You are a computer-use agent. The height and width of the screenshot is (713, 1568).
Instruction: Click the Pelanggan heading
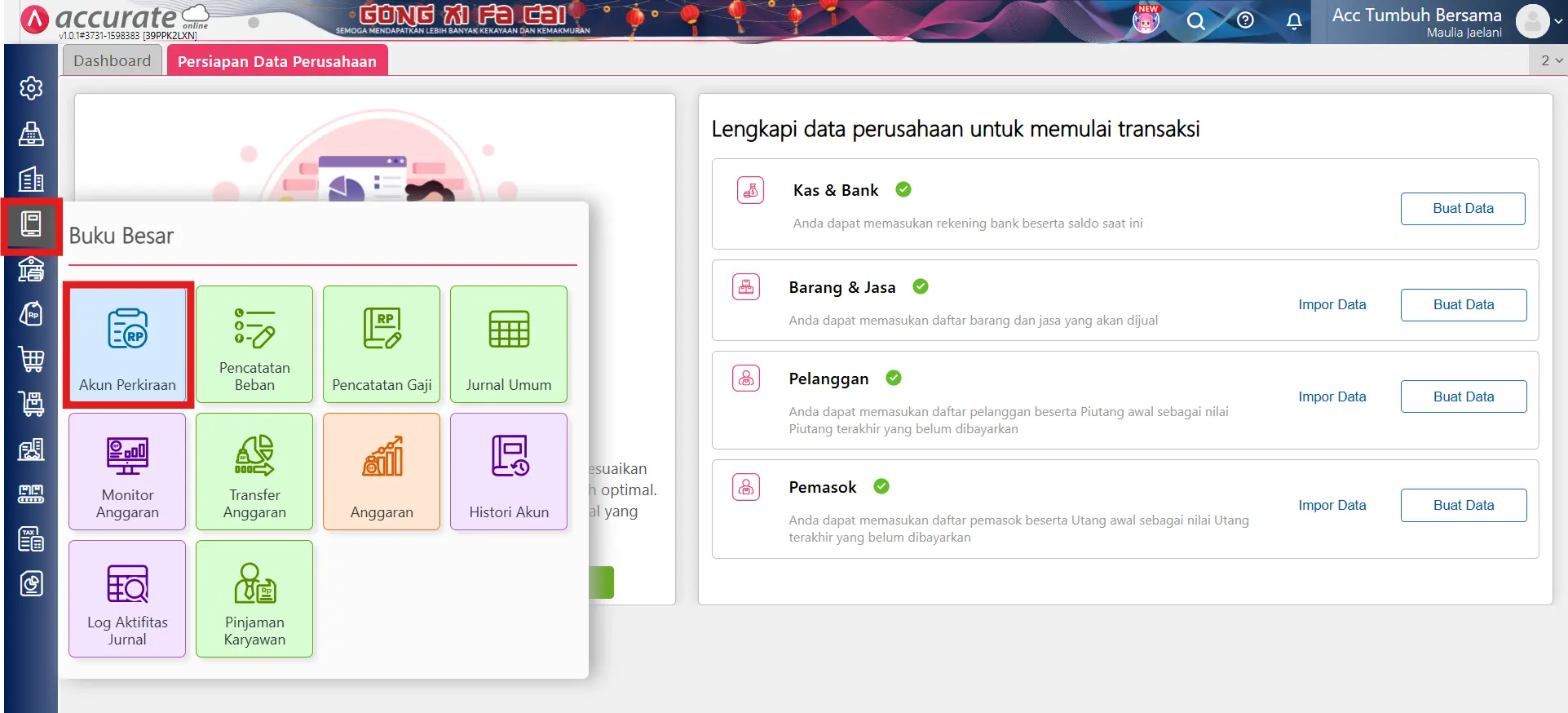point(828,379)
